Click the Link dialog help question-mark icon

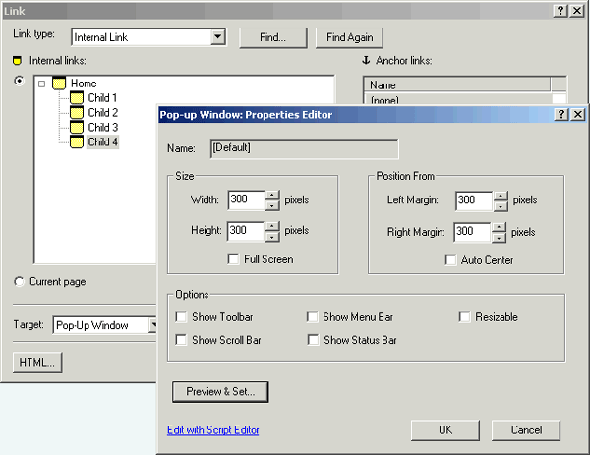[560, 11]
